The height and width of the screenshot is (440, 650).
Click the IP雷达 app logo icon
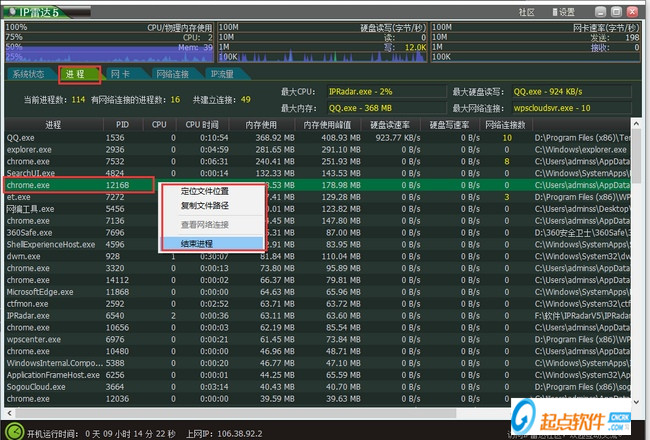pyautogui.click(x=10, y=11)
